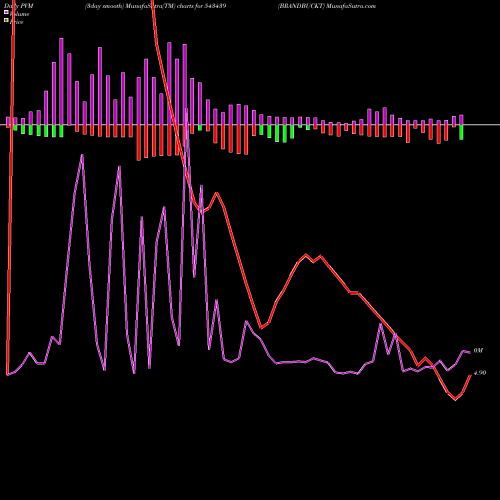Image resolution: width=500 pixels, height=500 pixels.
Task: Click the '4.90' price value label
Action: coord(480,373)
